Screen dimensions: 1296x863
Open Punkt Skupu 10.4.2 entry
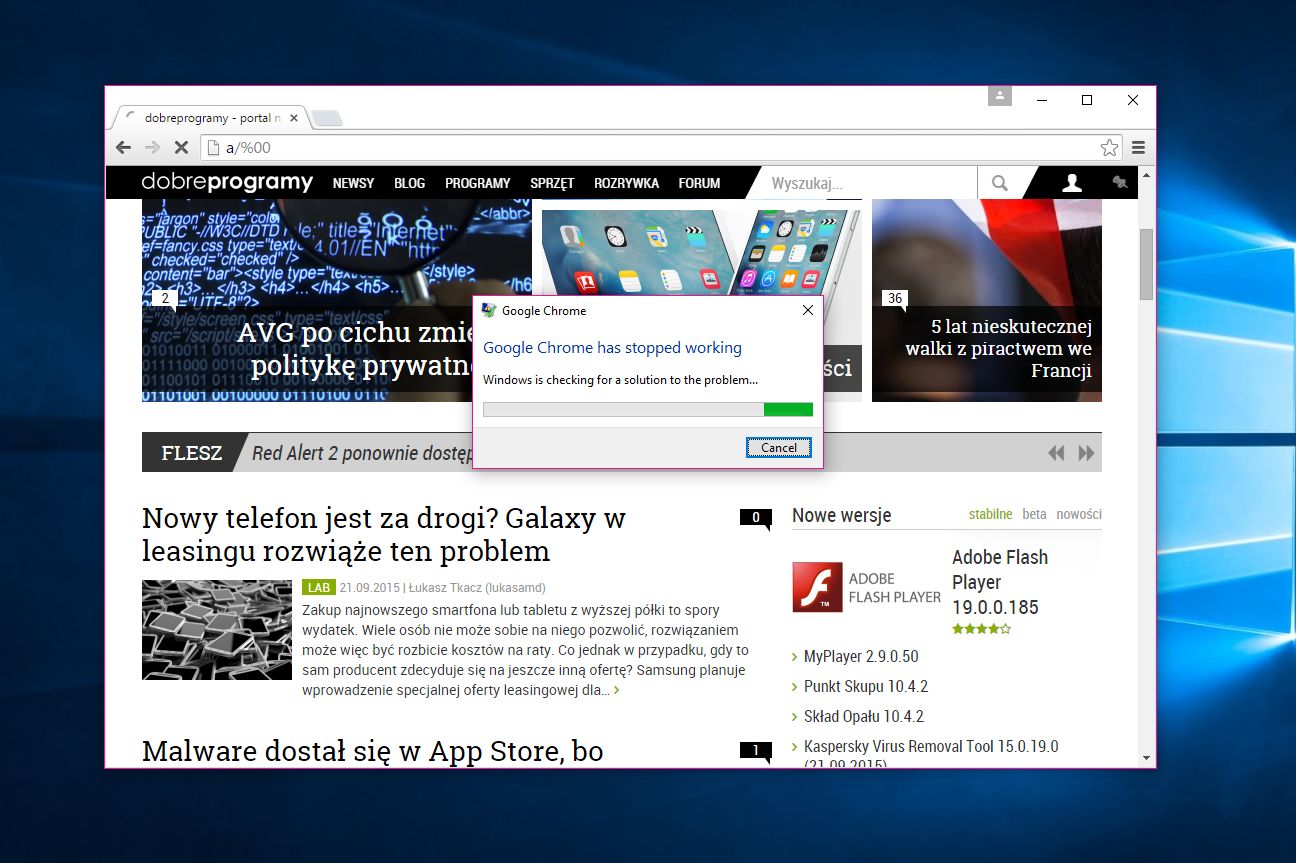(x=866, y=686)
